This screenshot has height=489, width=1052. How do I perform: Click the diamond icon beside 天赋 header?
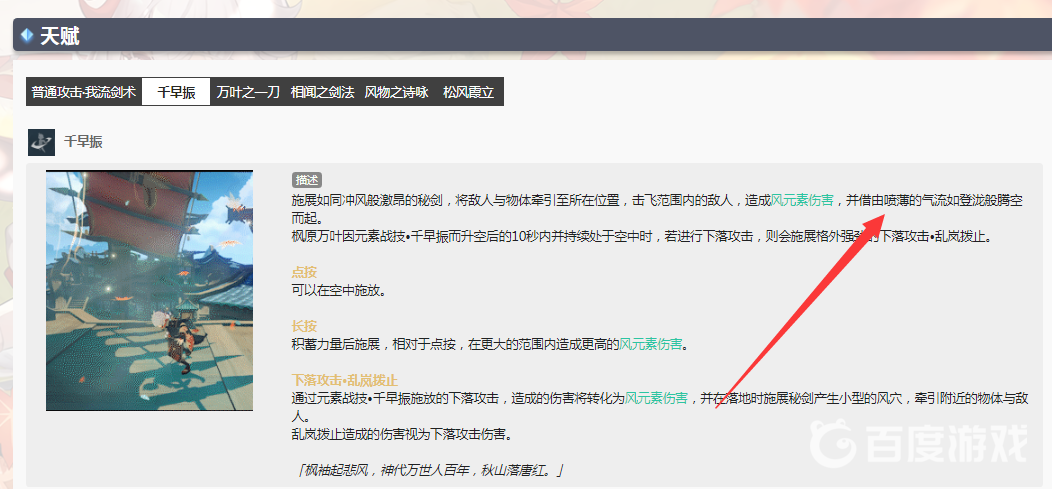pyautogui.click(x=26, y=36)
